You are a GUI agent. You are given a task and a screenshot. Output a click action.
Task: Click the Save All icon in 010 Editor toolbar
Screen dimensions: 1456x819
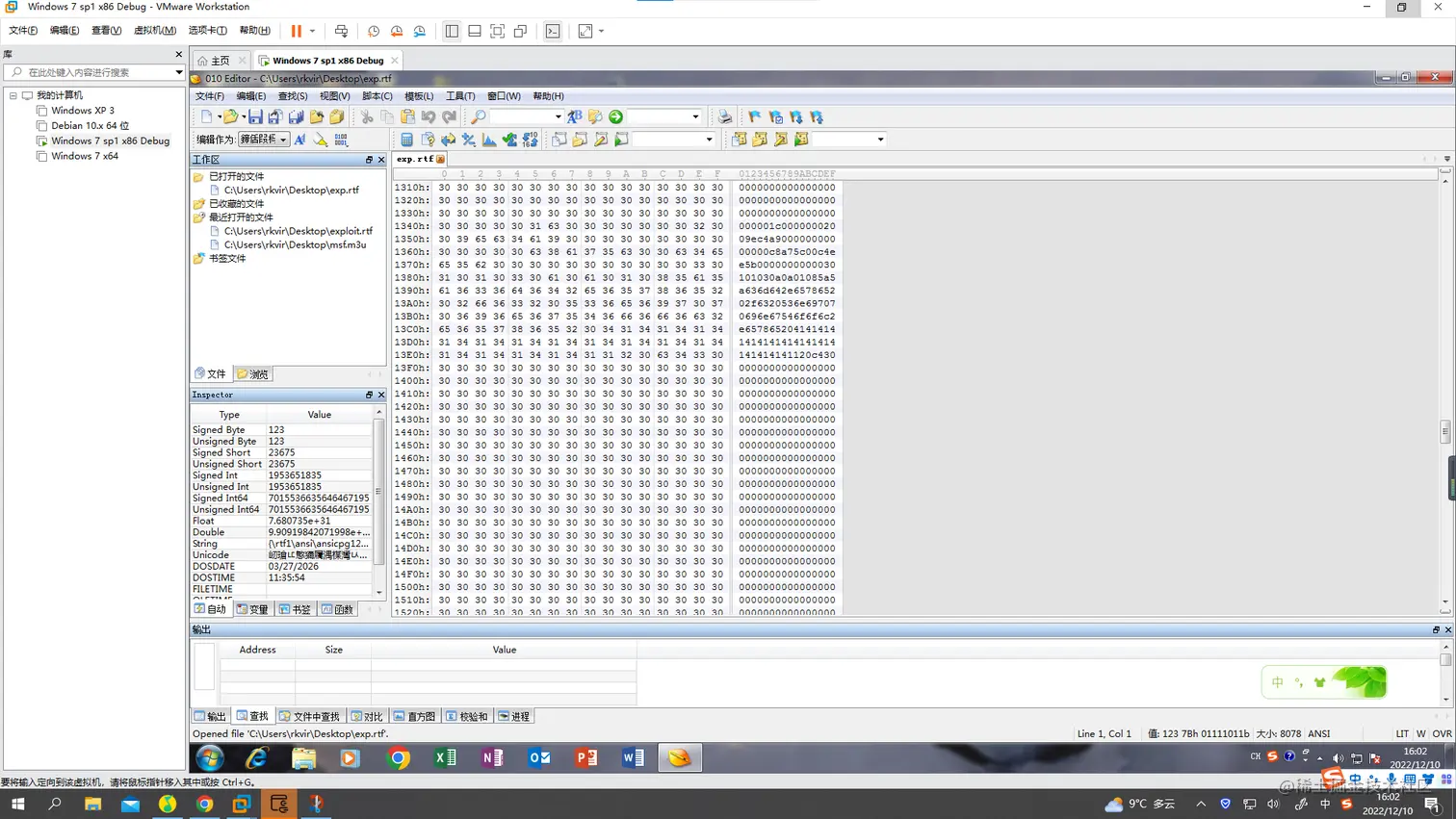(x=296, y=116)
